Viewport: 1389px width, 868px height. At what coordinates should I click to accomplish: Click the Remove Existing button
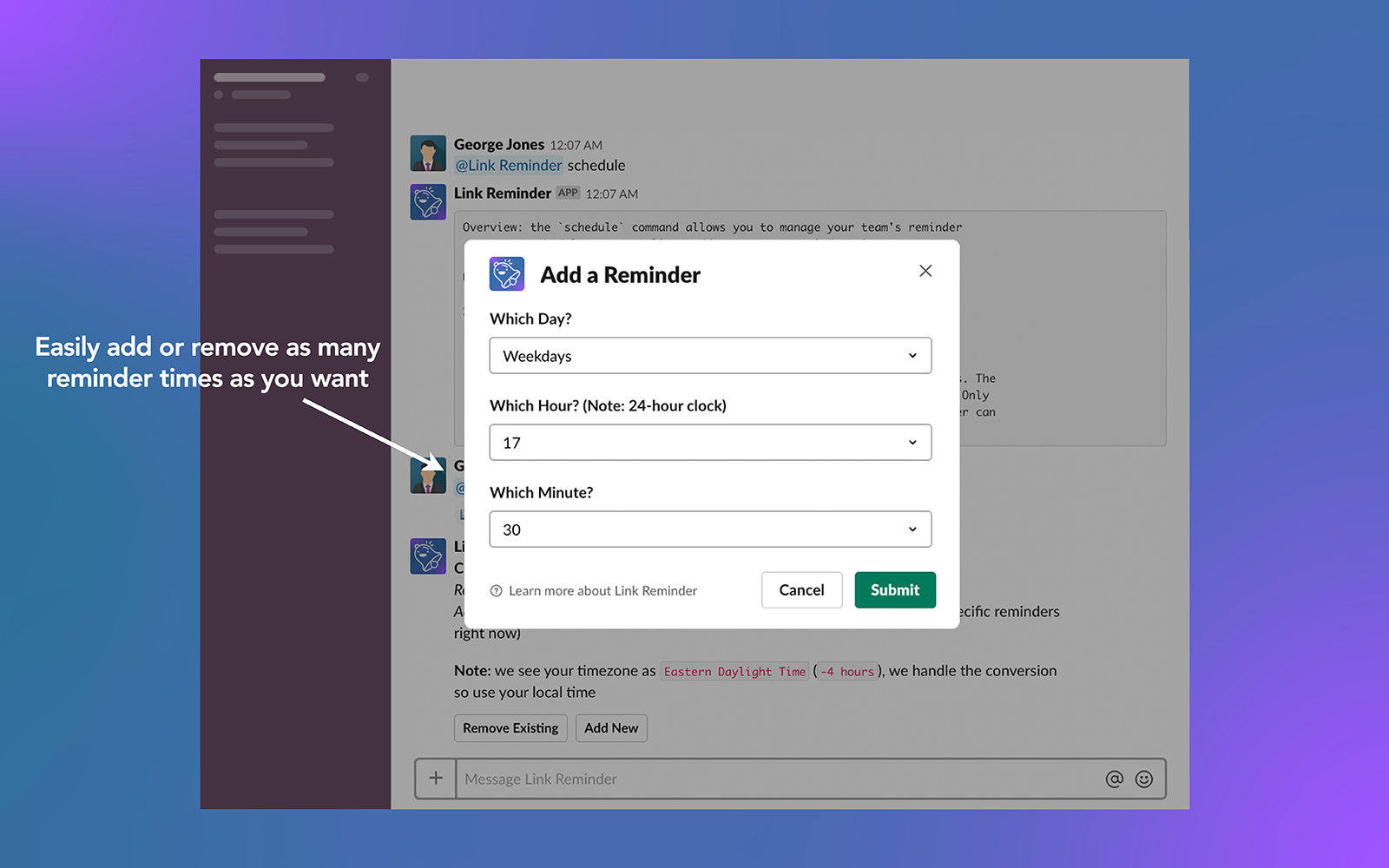(510, 727)
